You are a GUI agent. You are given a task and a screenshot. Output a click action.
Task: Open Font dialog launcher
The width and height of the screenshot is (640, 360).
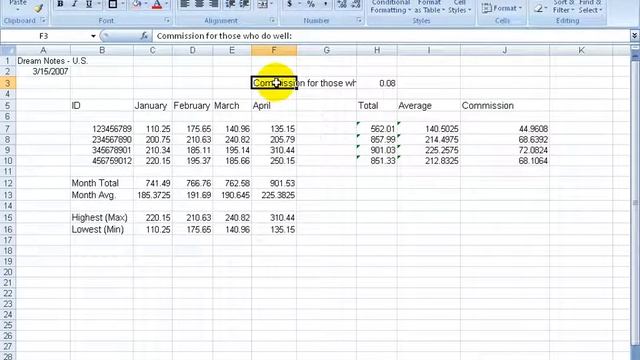click(x=167, y=20)
